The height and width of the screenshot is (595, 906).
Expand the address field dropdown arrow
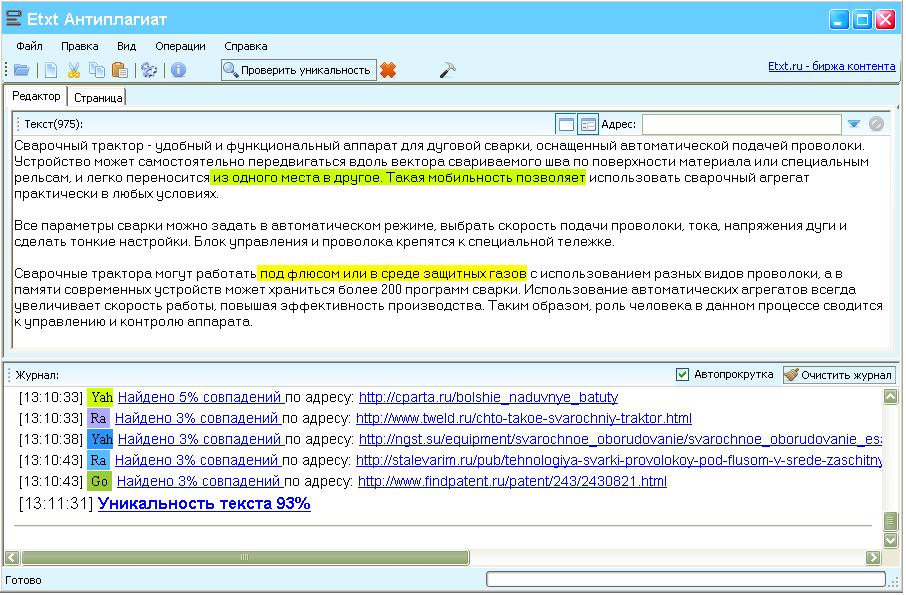coord(854,124)
